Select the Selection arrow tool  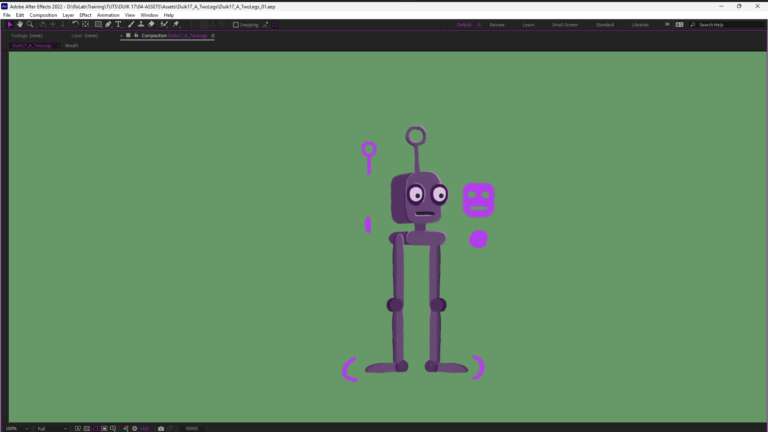click(x=9, y=24)
